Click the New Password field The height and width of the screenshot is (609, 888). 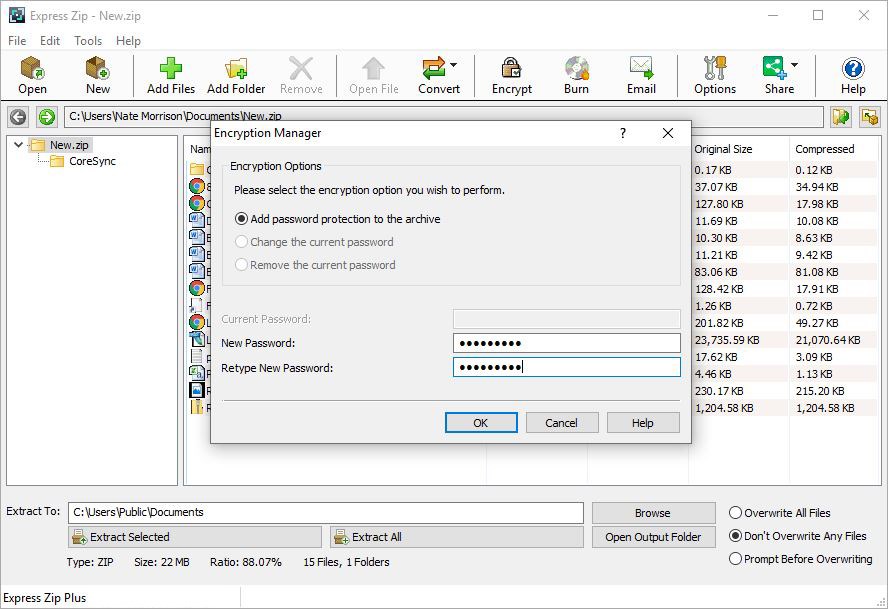click(x=566, y=343)
